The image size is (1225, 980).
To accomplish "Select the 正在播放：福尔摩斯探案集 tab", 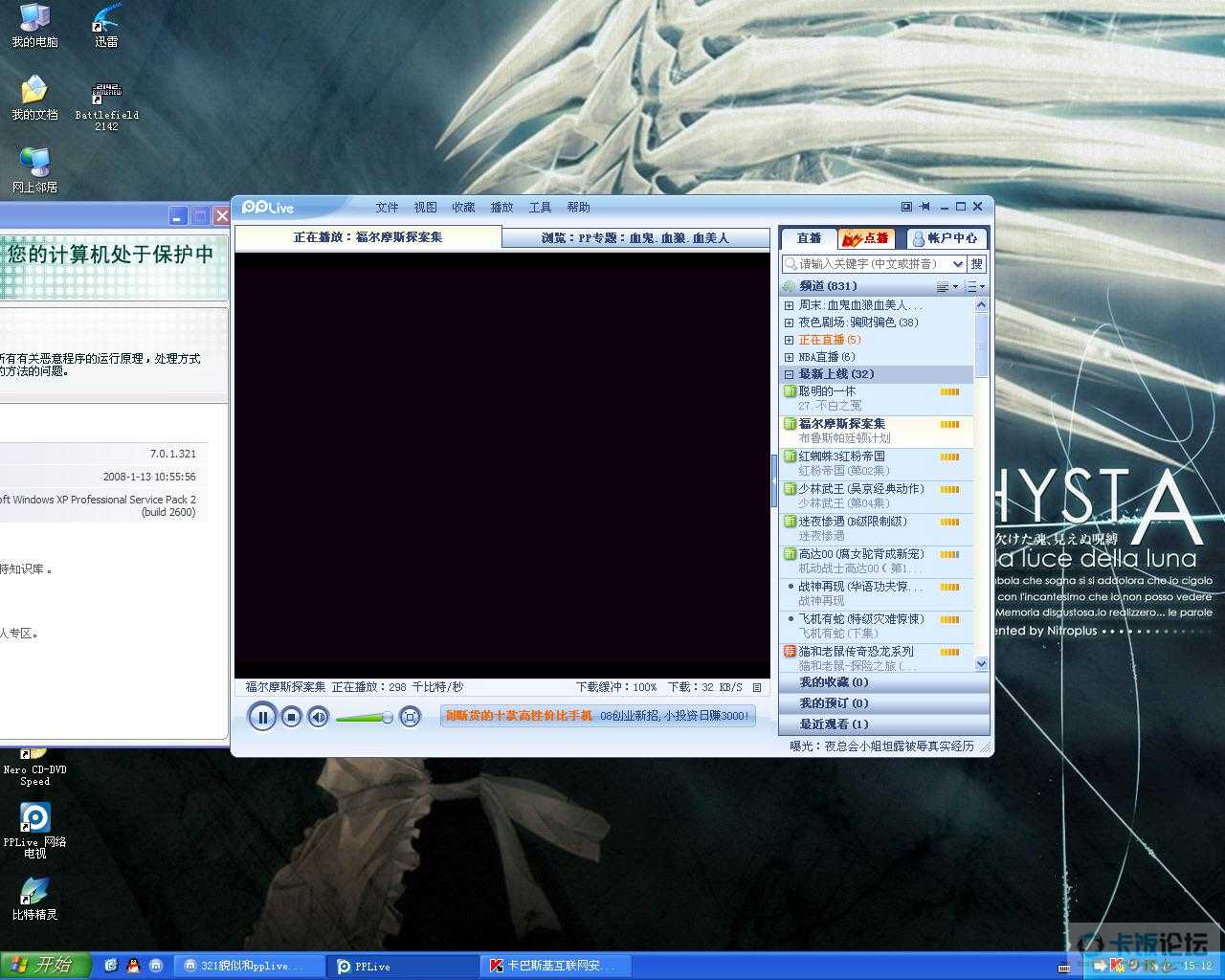I will pos(368,236).
